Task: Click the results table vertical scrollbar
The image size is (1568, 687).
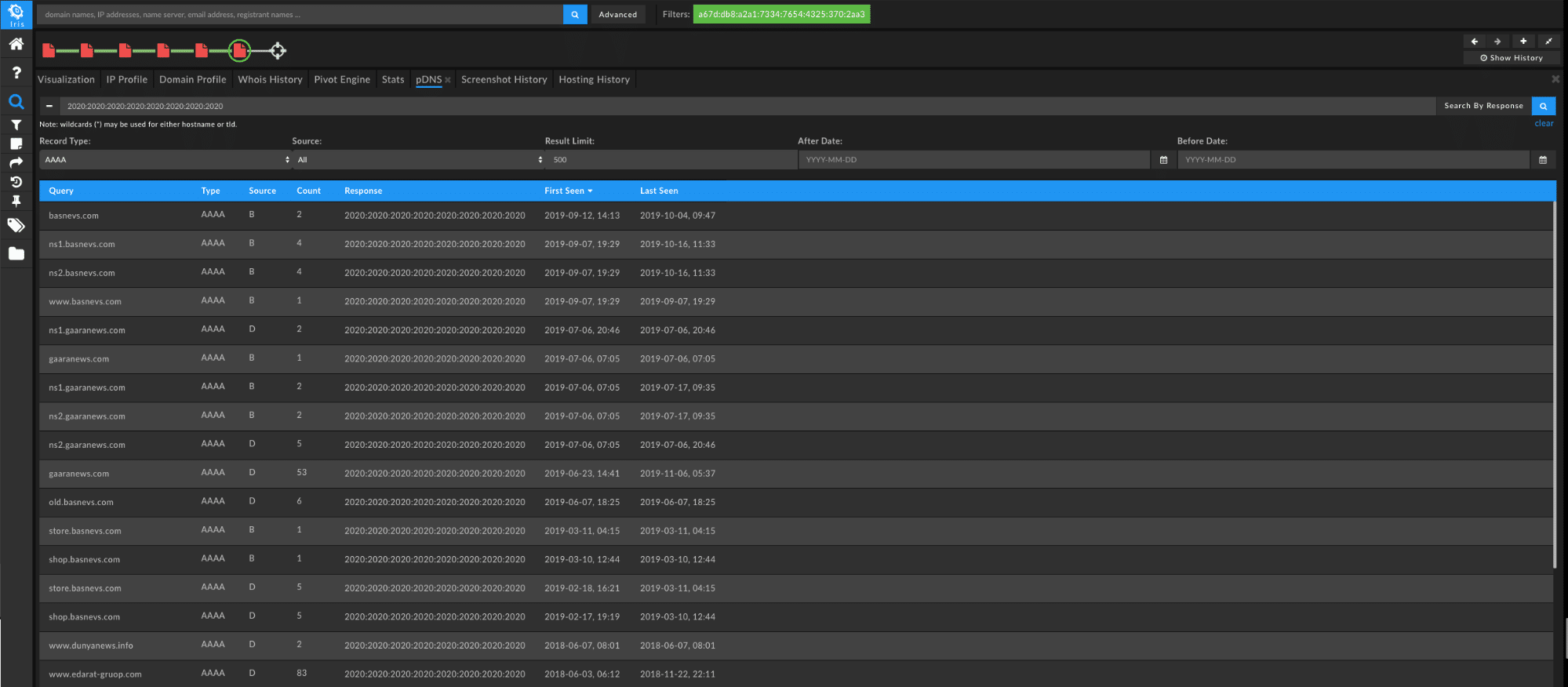Action: click(x=1555, y=385)
